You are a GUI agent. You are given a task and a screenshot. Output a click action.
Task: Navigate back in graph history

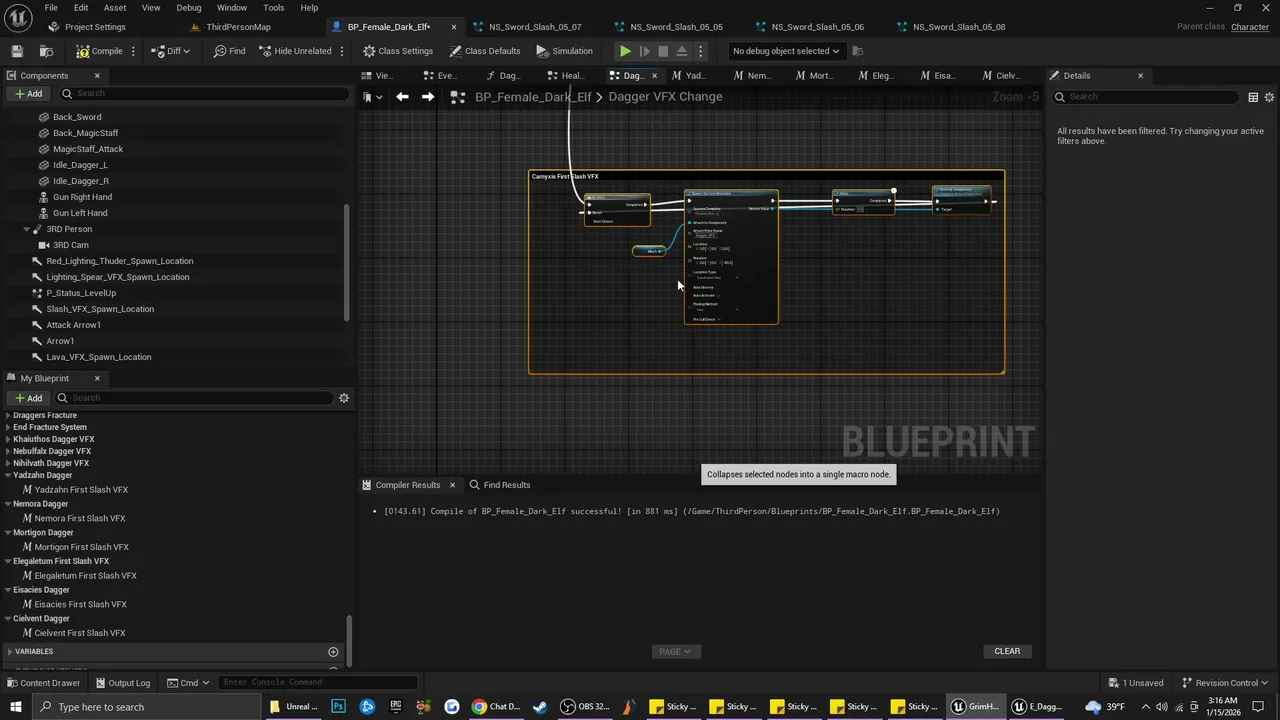[x=402, y=97]
